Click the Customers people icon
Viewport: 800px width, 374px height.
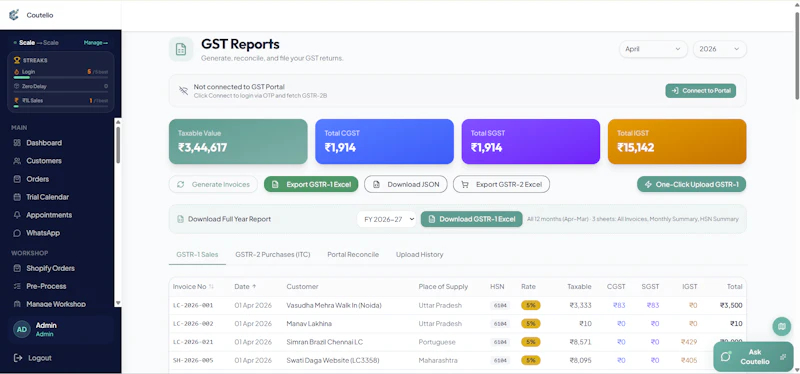click(x=17, y=161)
